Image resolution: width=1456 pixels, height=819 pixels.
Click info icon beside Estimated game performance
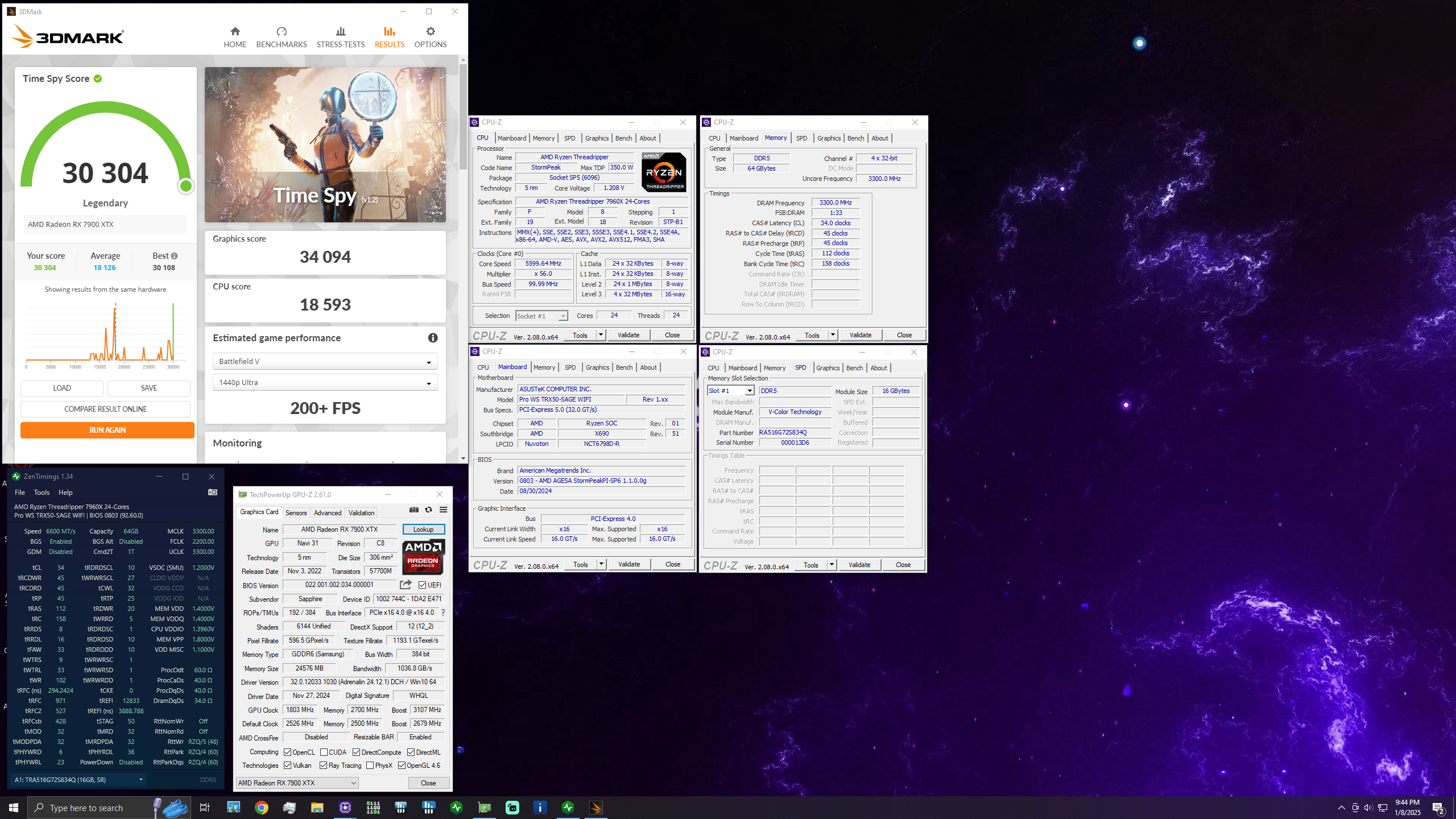433,338
